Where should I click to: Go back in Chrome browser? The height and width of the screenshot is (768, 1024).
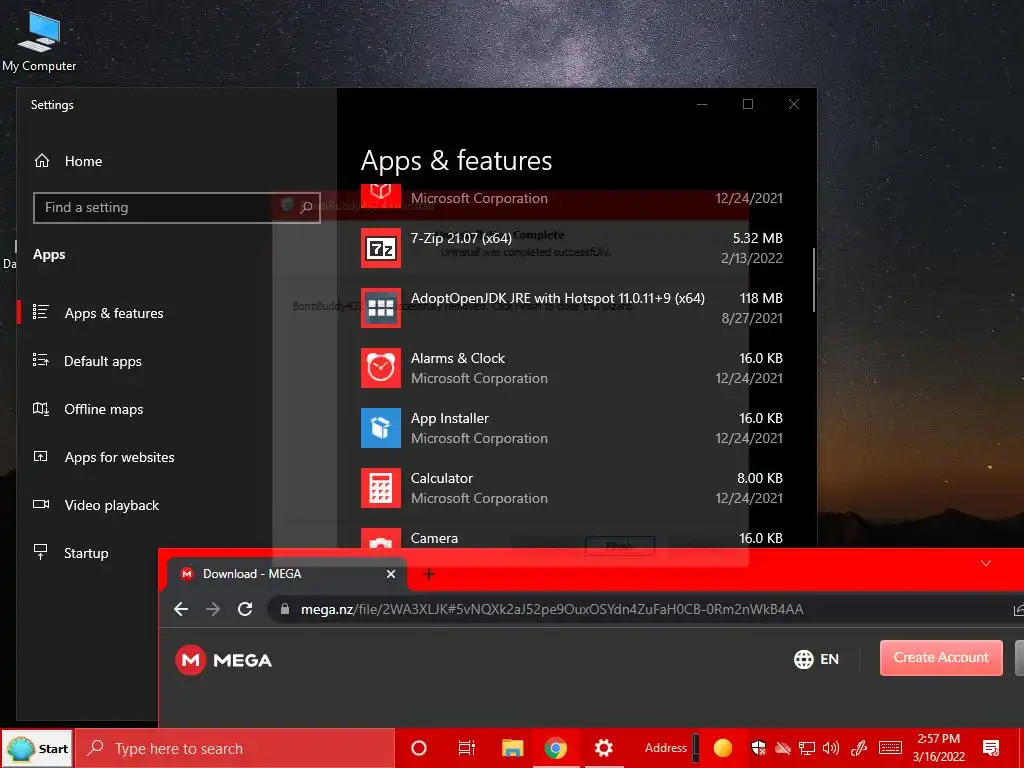pos(181,609)
